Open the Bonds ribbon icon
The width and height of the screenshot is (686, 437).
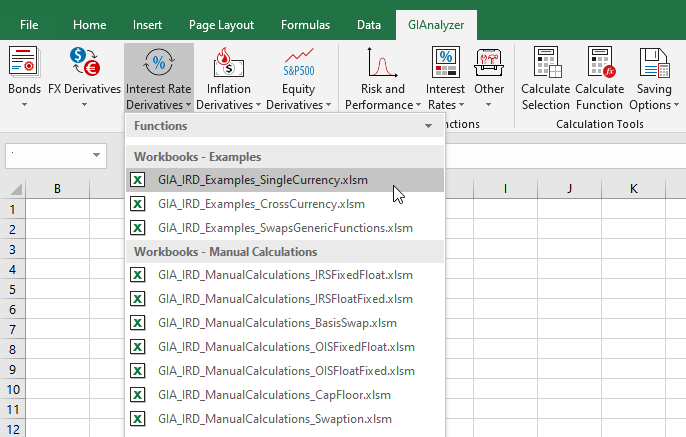pos(24,62)
